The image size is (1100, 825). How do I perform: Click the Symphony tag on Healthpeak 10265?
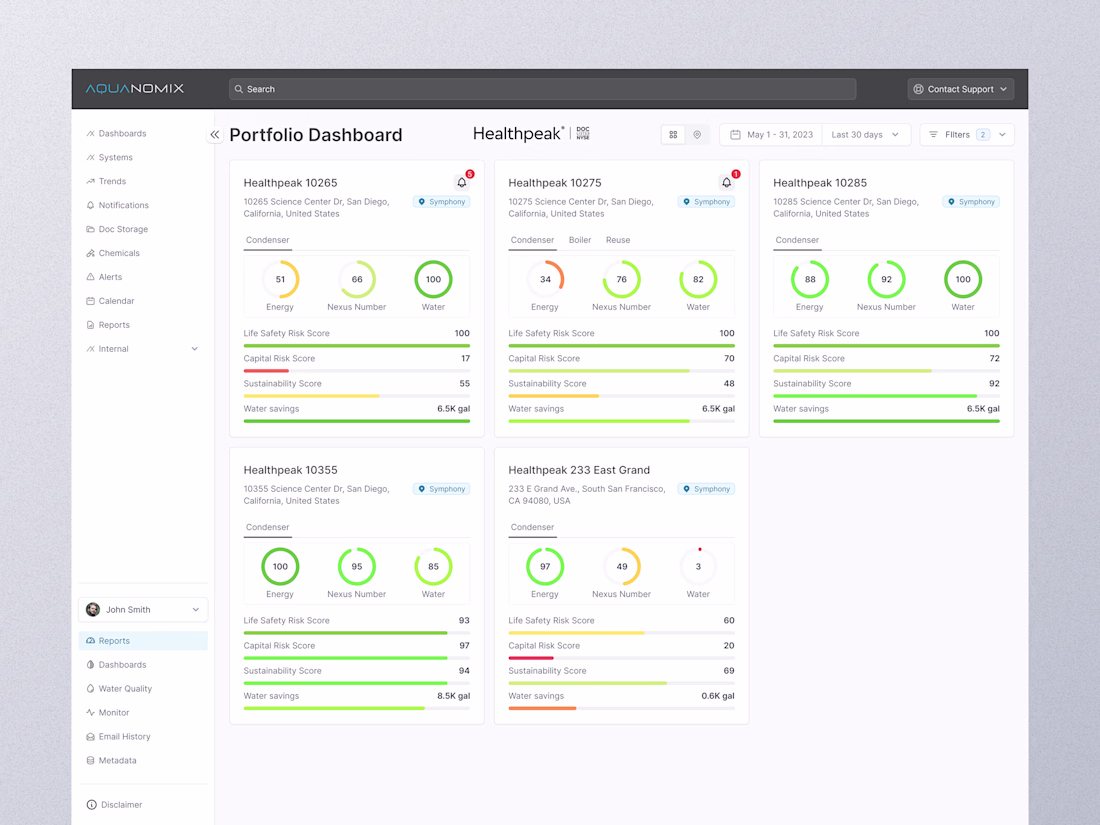[441, 201]
